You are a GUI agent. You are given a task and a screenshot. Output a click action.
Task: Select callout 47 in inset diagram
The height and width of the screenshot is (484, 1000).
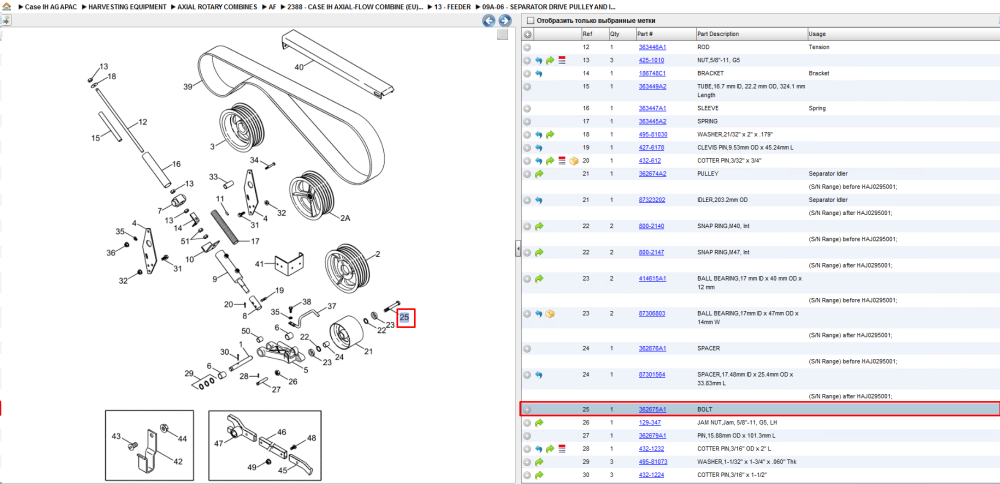tap(219, 443)
